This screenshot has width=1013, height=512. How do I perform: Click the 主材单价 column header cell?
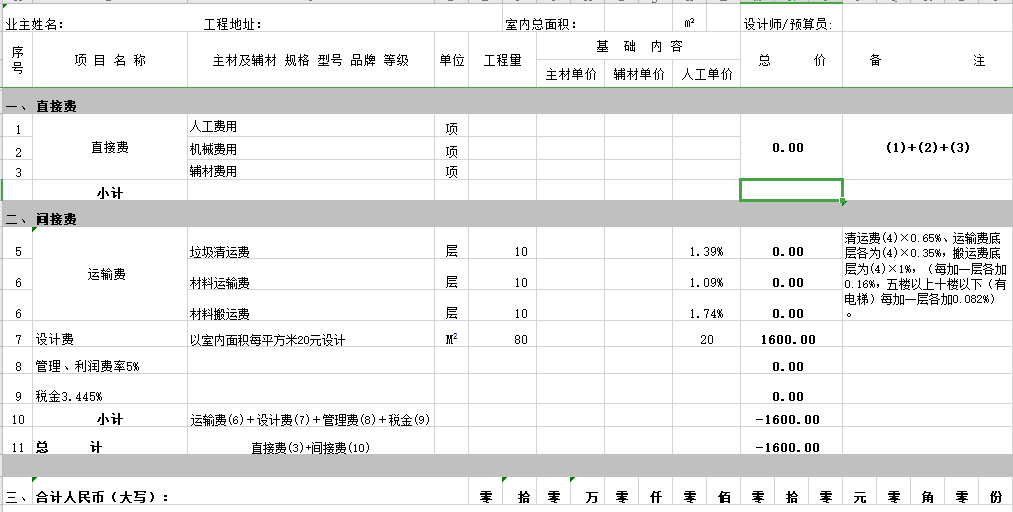(x=570, y=74)
